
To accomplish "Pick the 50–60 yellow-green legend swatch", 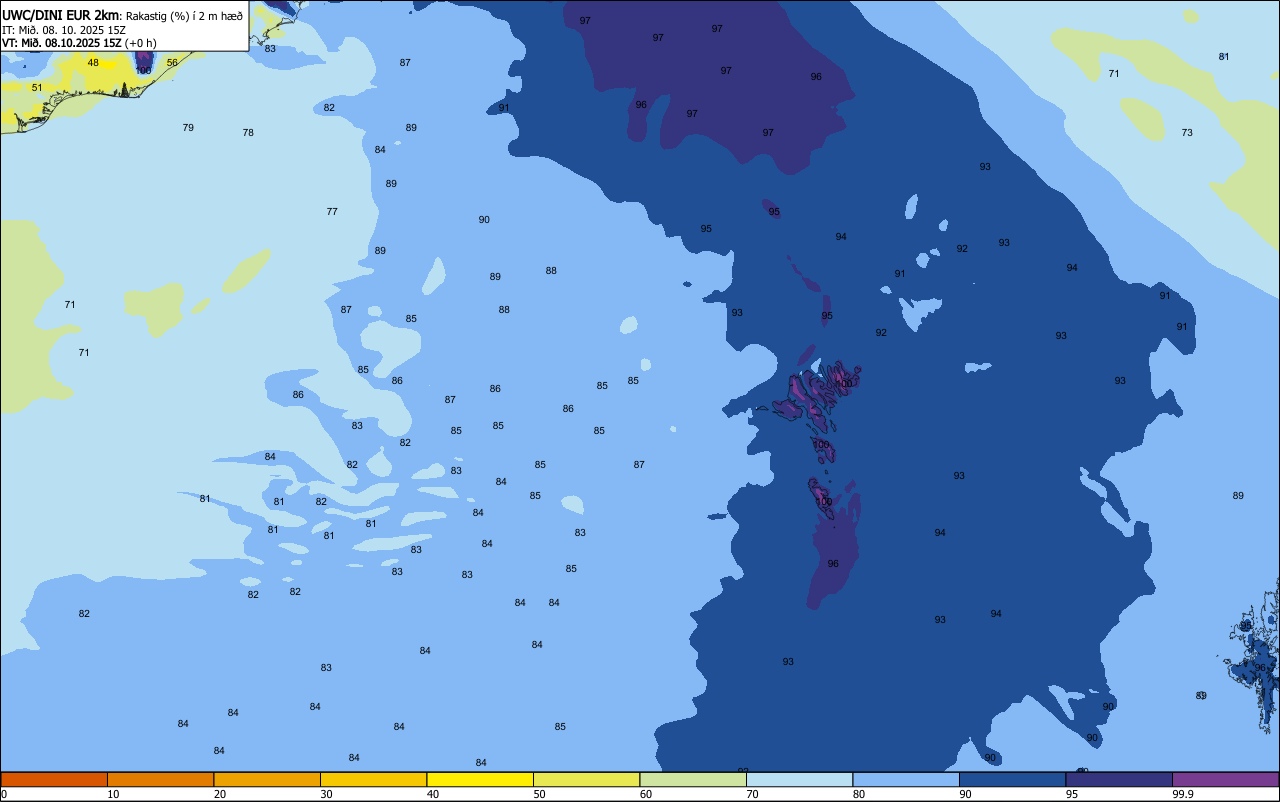I will tap(586, 779).
